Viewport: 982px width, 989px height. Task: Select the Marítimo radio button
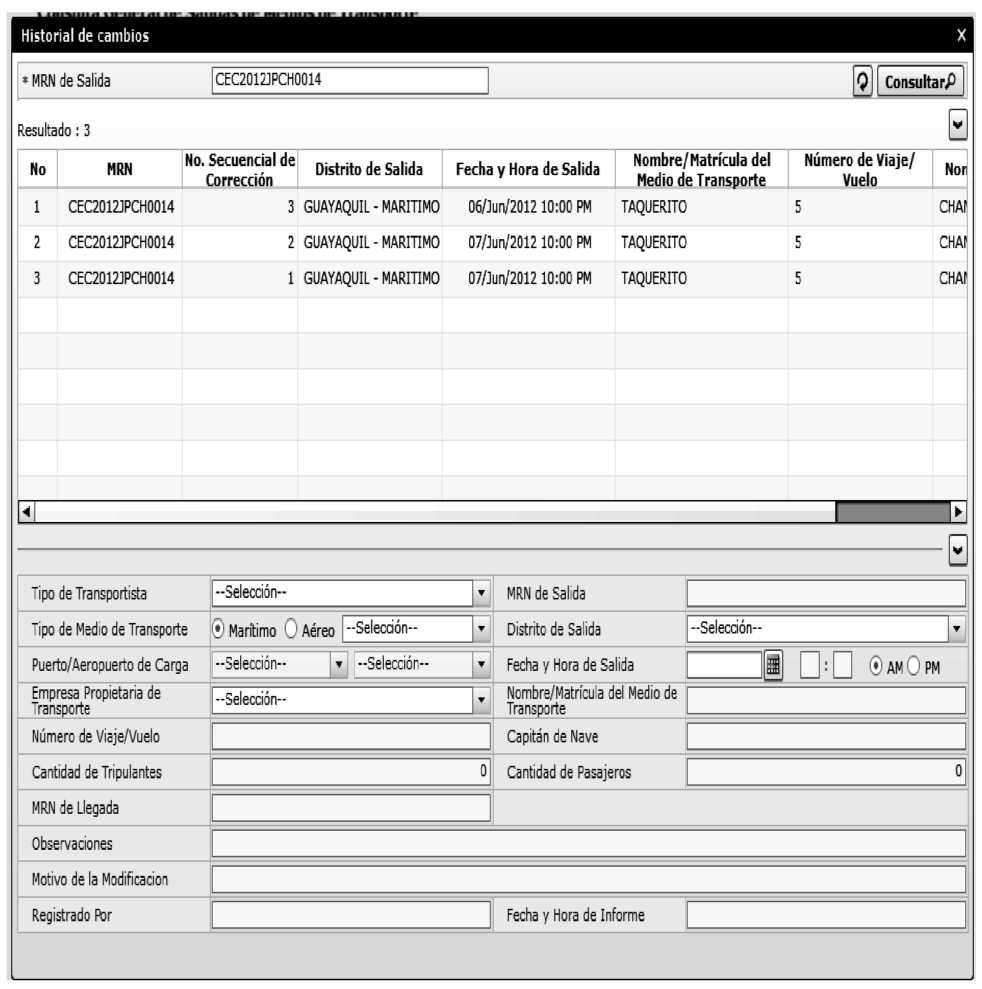218,629
